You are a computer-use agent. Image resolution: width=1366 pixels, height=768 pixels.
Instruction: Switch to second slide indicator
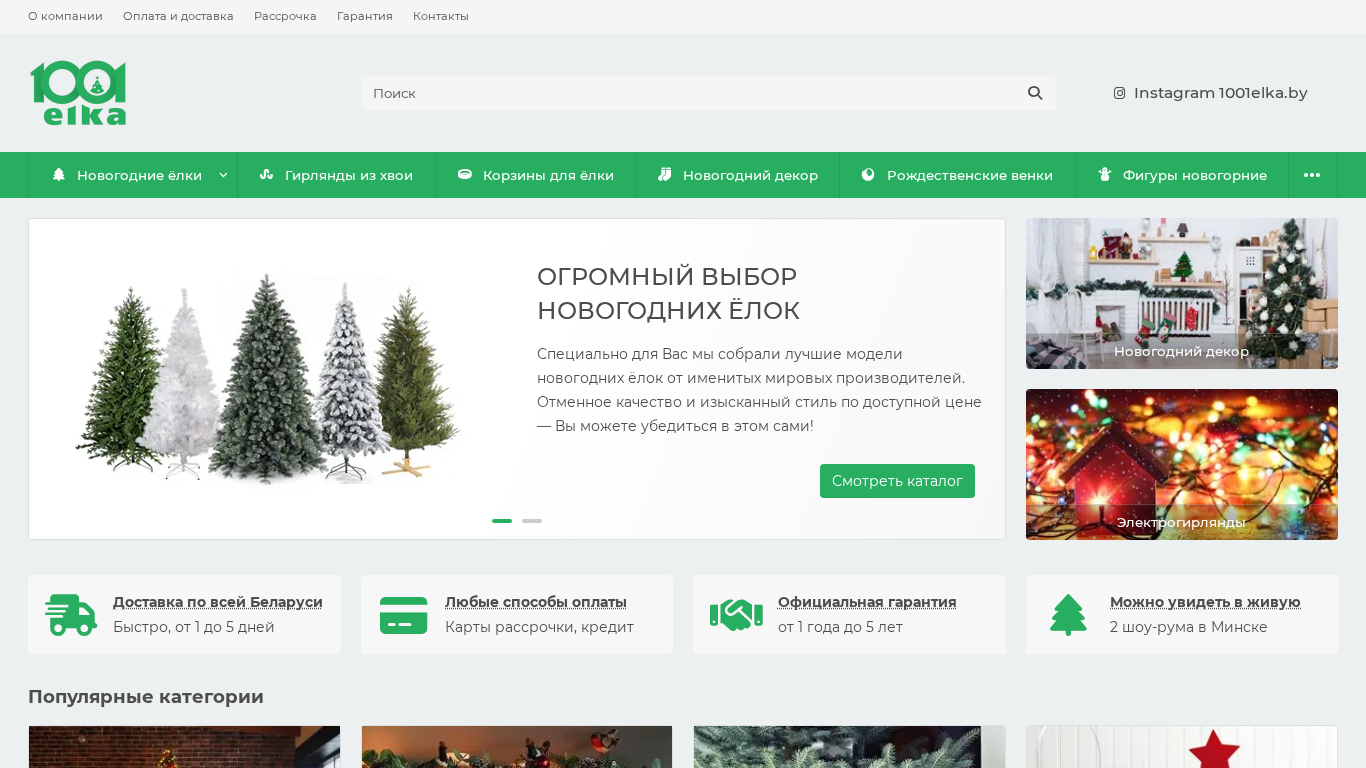coord(532,521)
